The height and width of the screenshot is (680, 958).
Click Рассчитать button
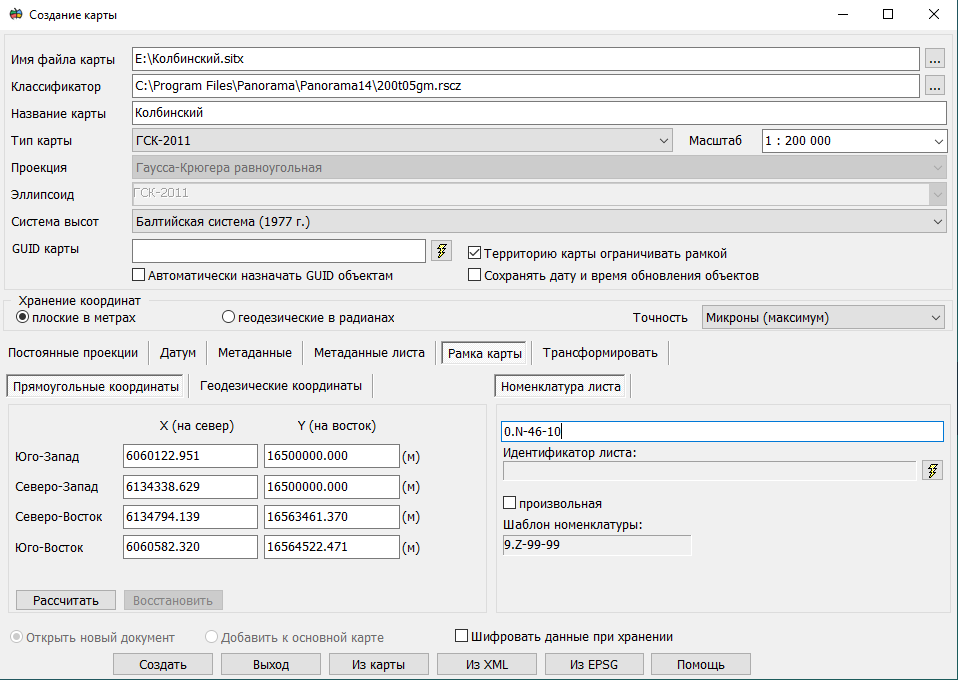point(66,600)
